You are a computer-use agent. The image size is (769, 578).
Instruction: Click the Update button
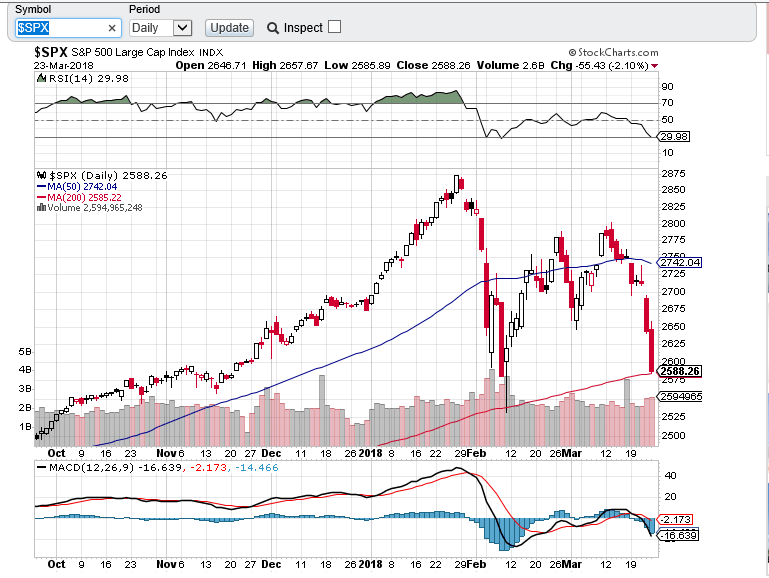[x=229, y=28]
